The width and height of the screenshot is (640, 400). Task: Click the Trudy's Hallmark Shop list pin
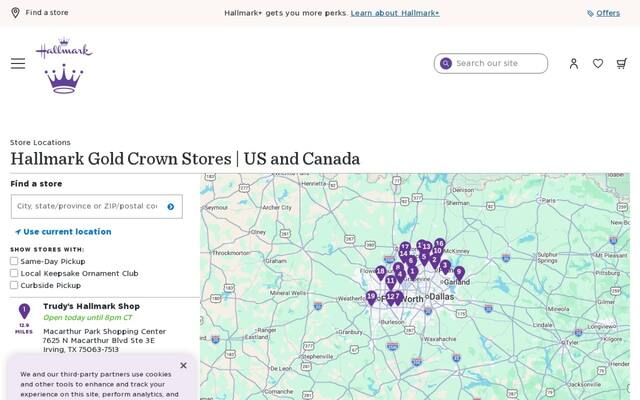point(24,311)
